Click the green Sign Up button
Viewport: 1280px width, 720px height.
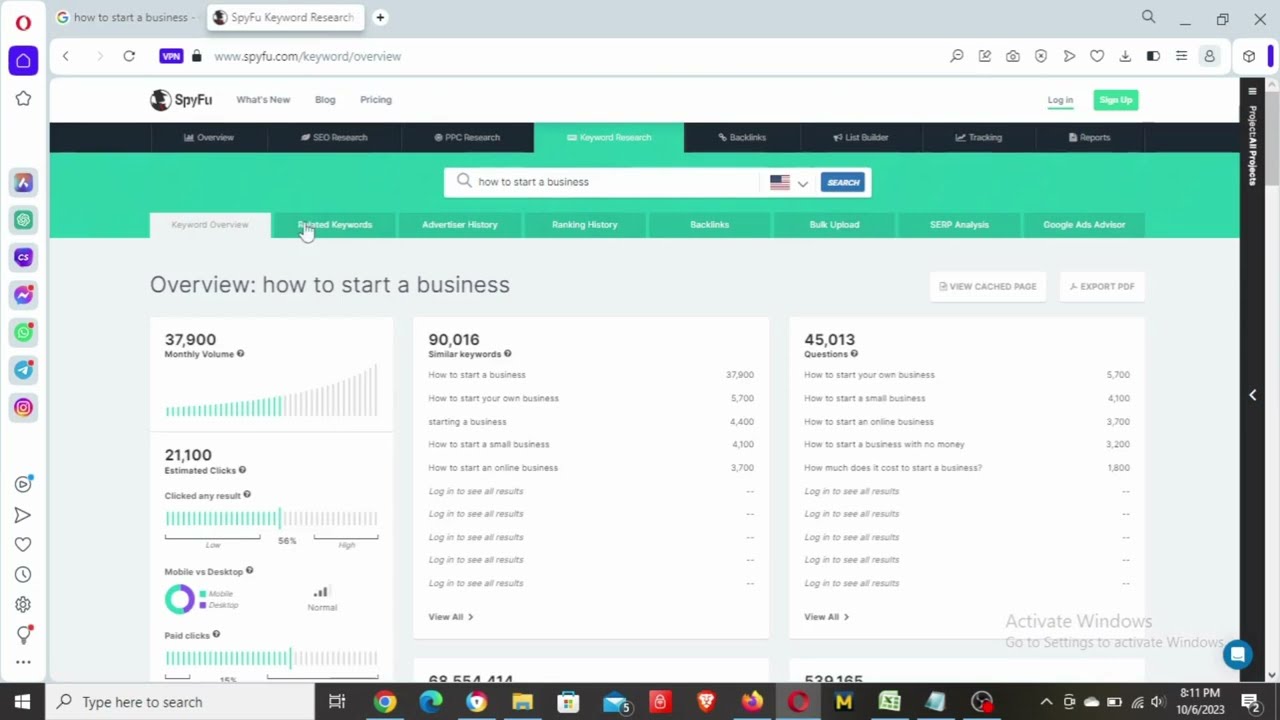tap(1116, 100)
